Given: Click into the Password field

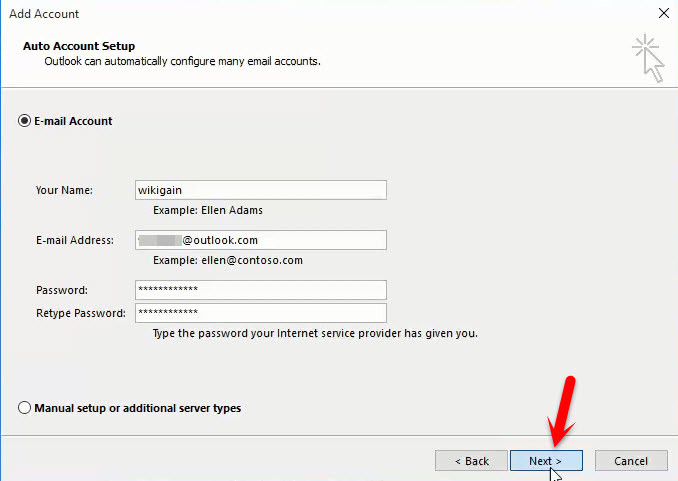Looking at the screenshot, I should tap(261, 290).
